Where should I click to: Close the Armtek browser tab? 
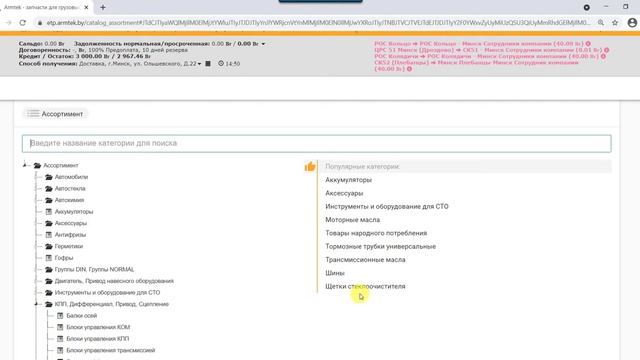(86, 7)
